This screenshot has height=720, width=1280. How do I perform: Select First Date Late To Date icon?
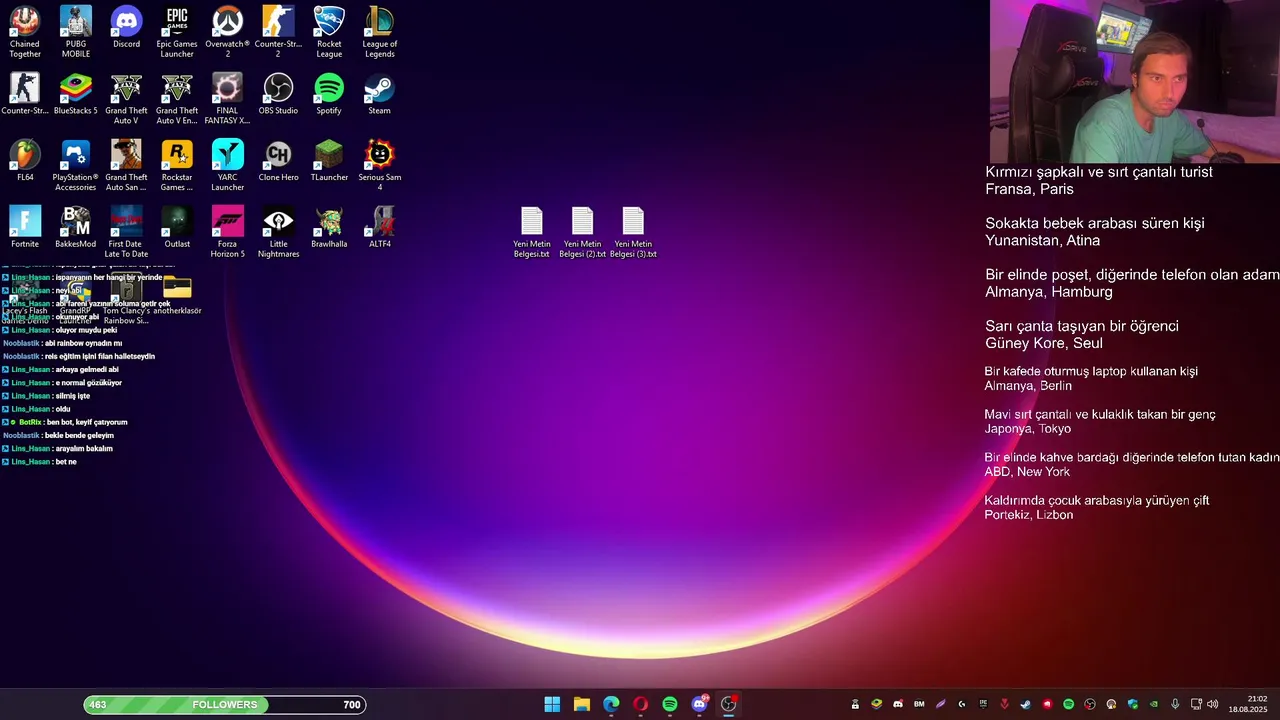click(126, 232)
